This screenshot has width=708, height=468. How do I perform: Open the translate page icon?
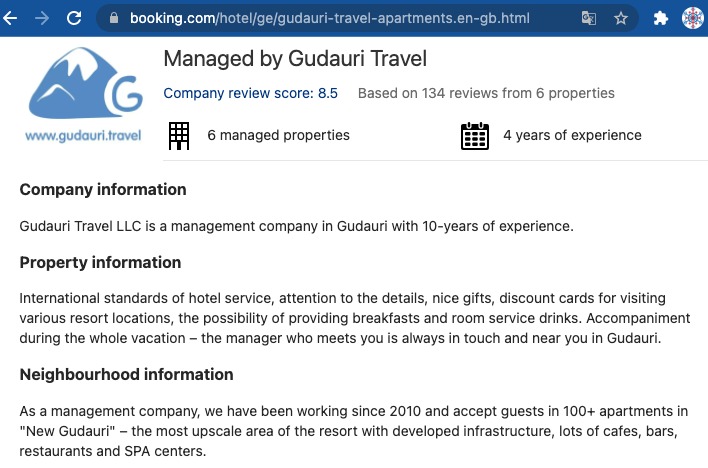[589, 18]
